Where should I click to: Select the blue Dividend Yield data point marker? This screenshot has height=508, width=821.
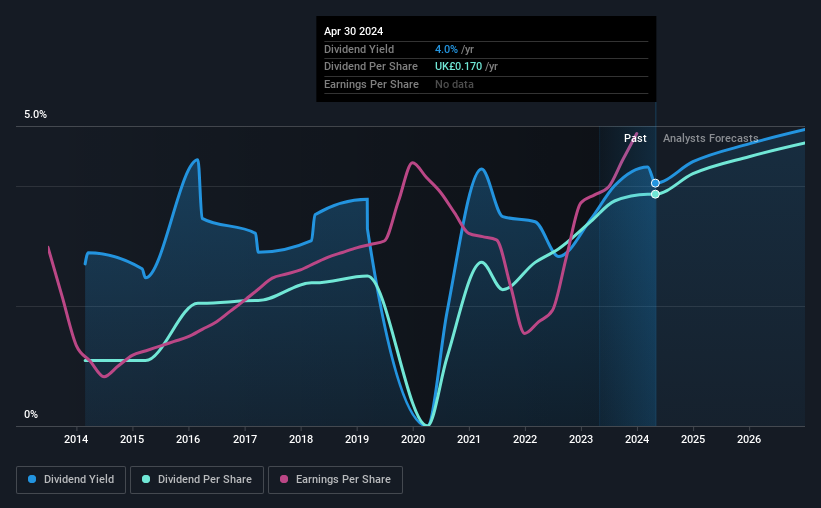pos(655,183)
